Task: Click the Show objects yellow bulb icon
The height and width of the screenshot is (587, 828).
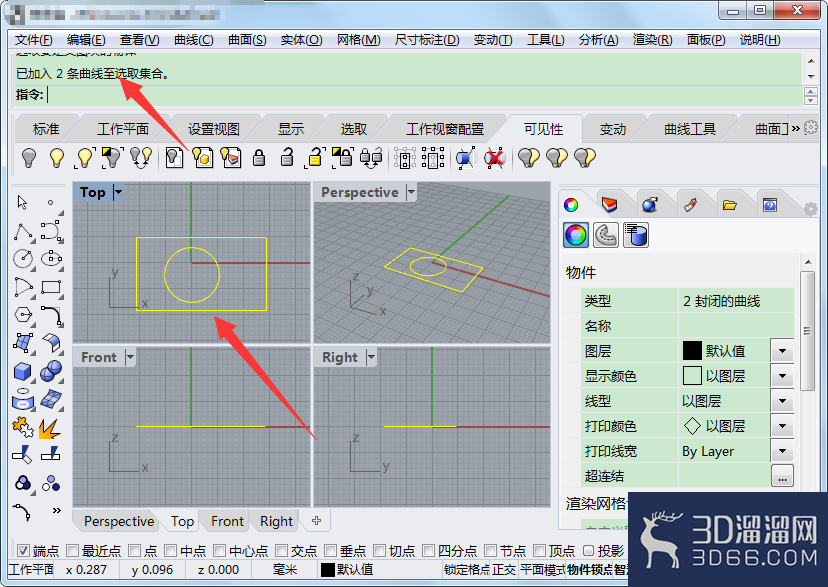Action: [57, 158]
